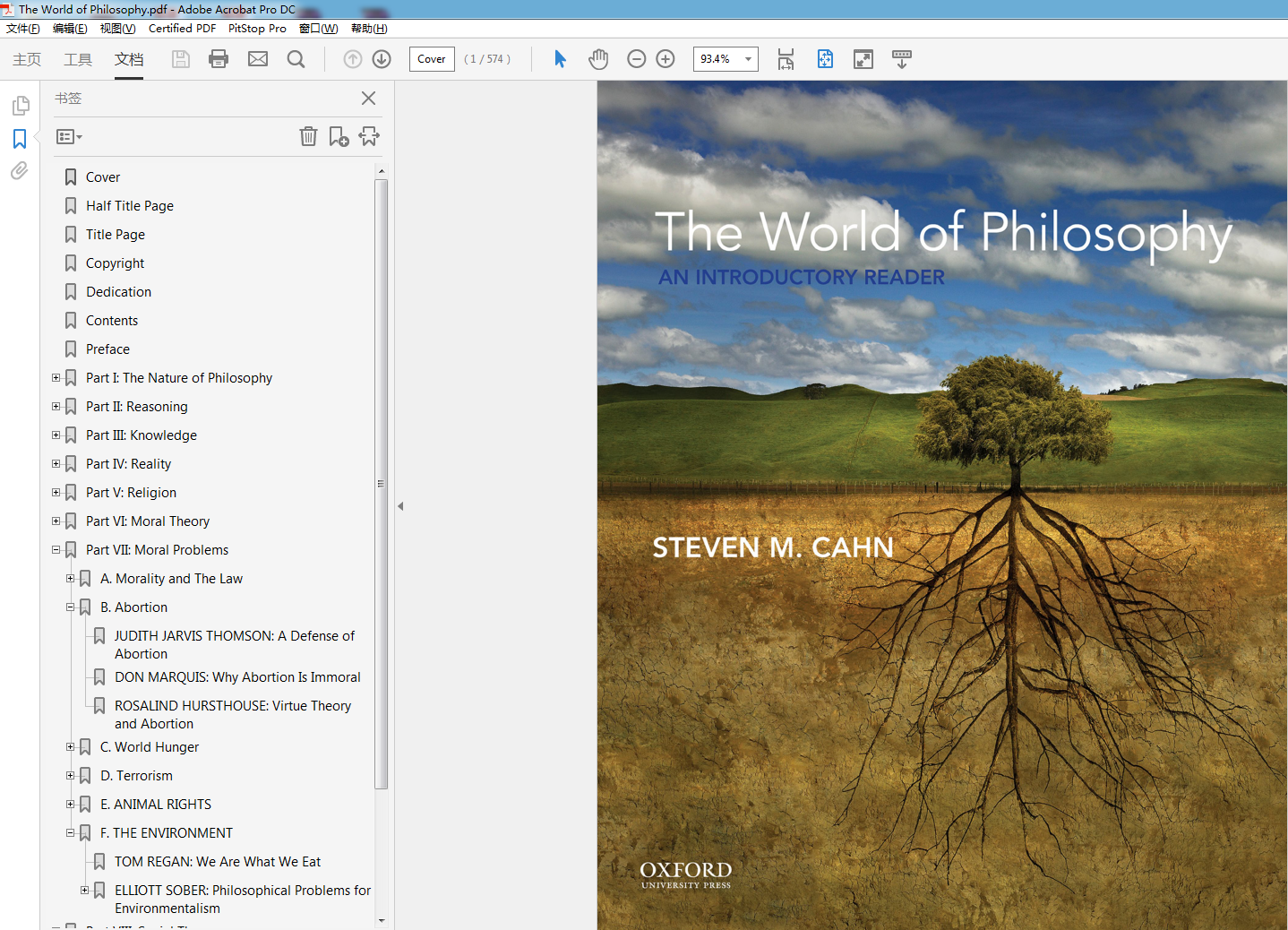This screenshot has height=930, width=1288.
Task: Expand Part II: Reasoning bookmark
Action: click(x=56, y=407)
